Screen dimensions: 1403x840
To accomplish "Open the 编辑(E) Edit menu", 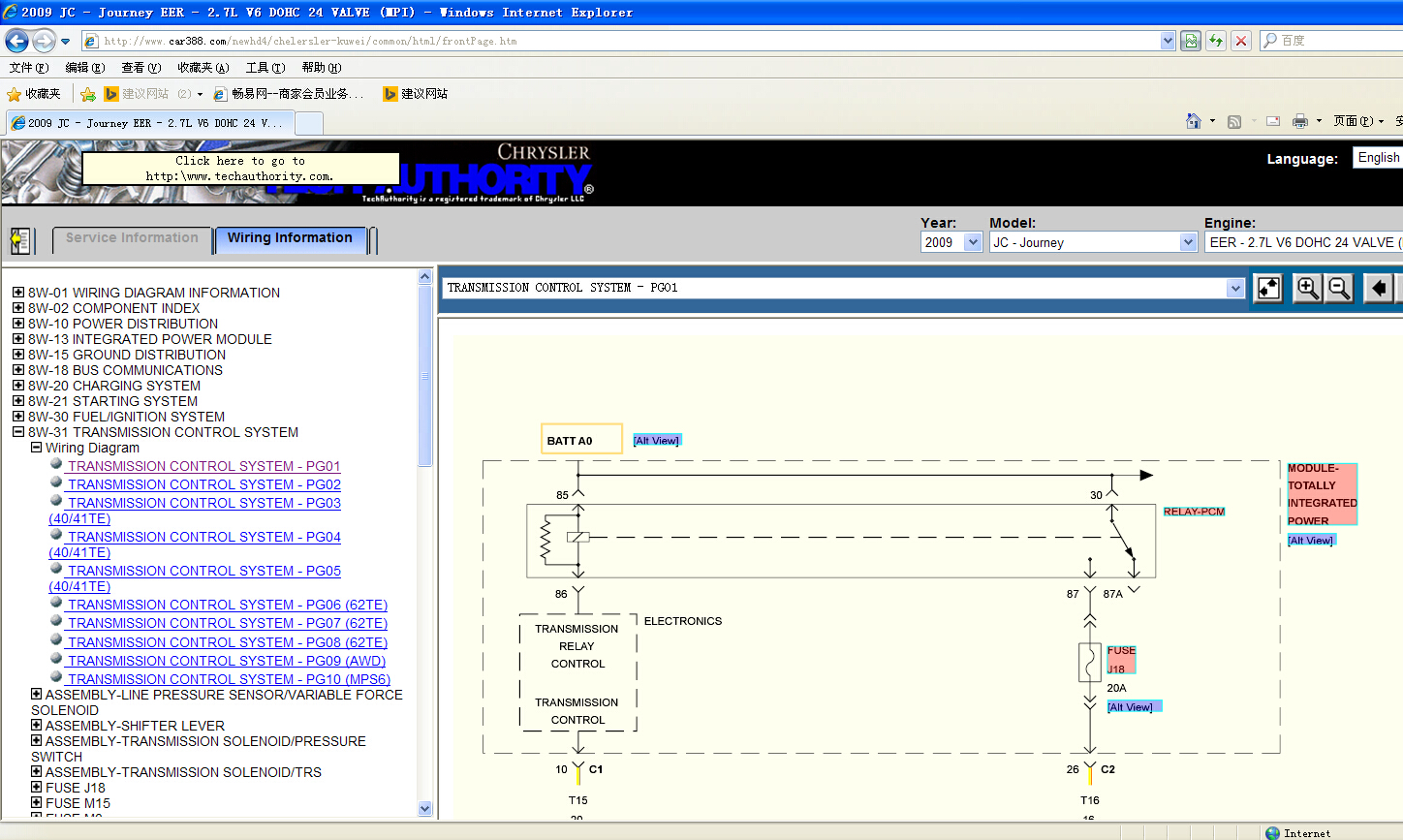I will pyautogui.click(x=84, y=68).
